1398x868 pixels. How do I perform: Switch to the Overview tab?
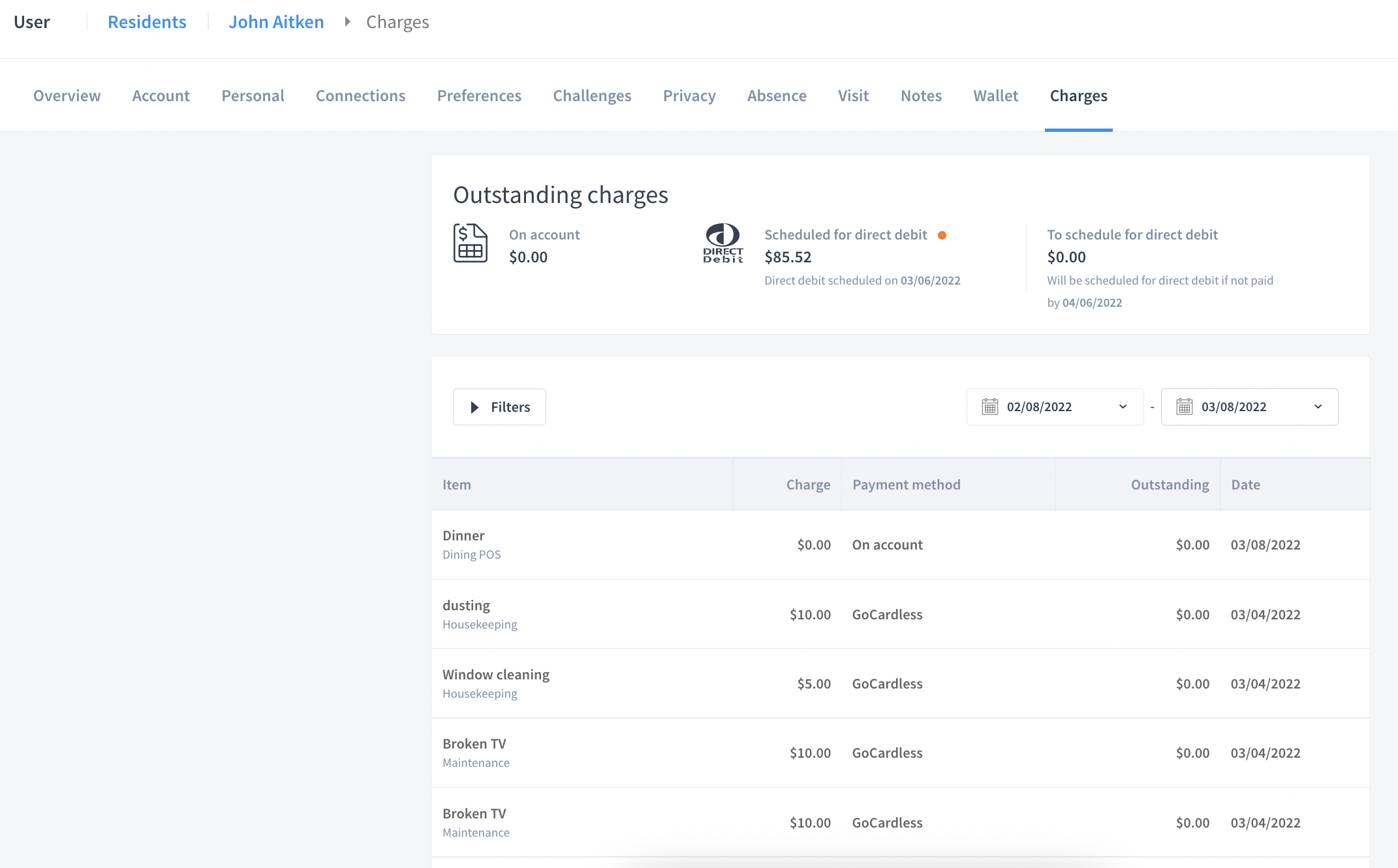point(67,96)
